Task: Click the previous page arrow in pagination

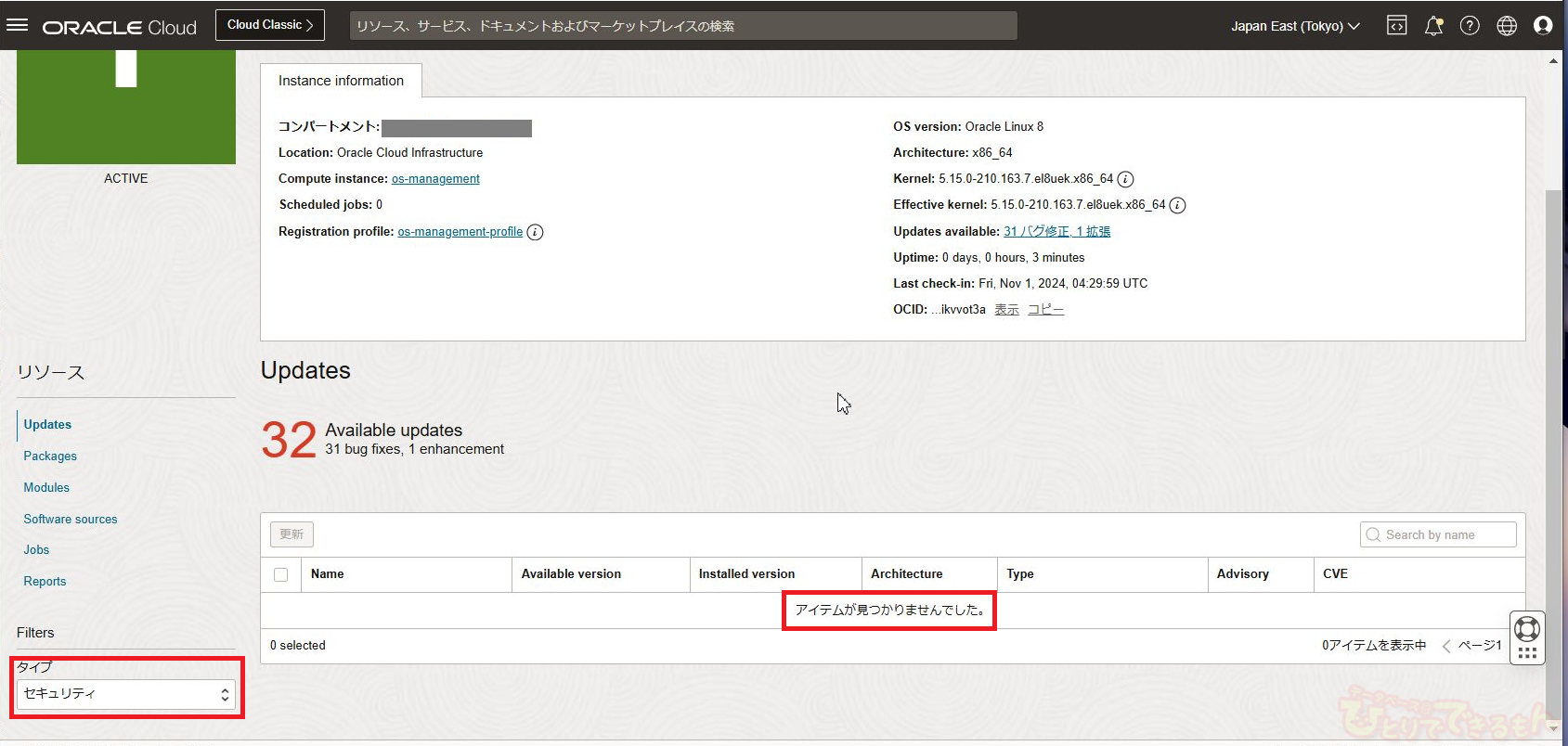Action: click(x=1445, y=646)
